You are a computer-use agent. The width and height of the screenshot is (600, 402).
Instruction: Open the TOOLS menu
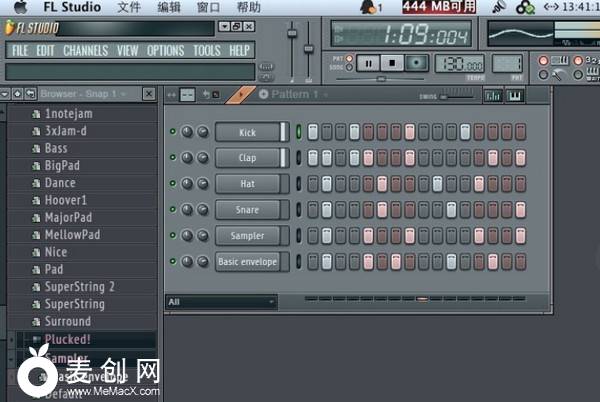pos(207,50)
